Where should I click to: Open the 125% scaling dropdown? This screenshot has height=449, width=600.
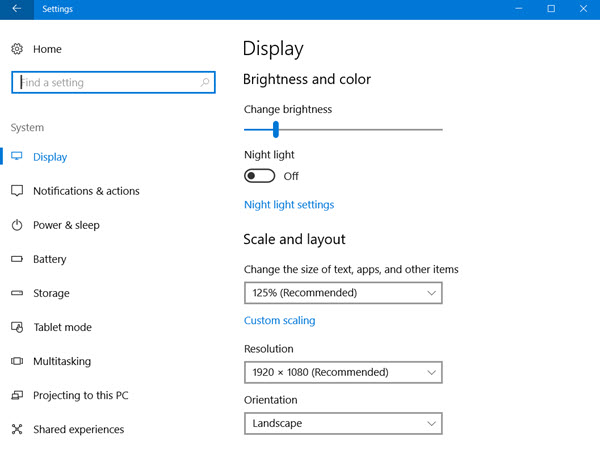pyautogui.click(x=343, y=293)
